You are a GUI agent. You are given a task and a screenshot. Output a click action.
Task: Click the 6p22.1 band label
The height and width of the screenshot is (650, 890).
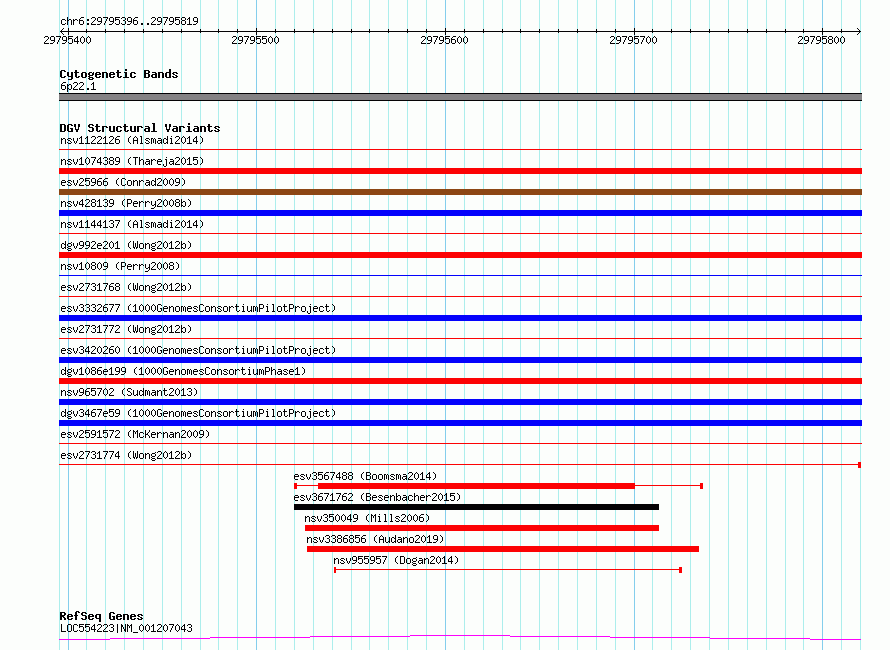pyautogui.click(x=78, y=86)
